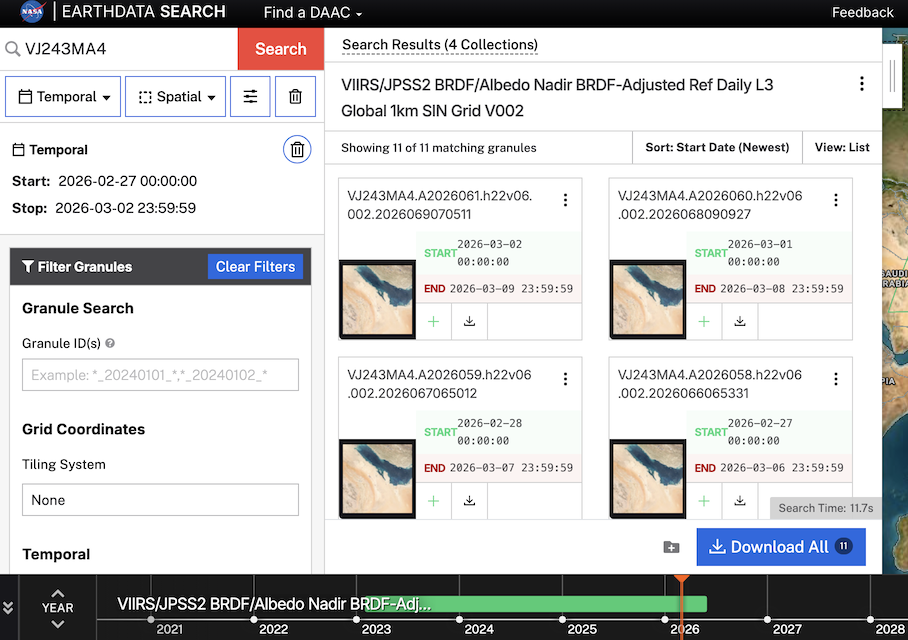This screenshot has height=640, width=908.
Task: Click add-to-project folder icon
Action: click(671, 547)
